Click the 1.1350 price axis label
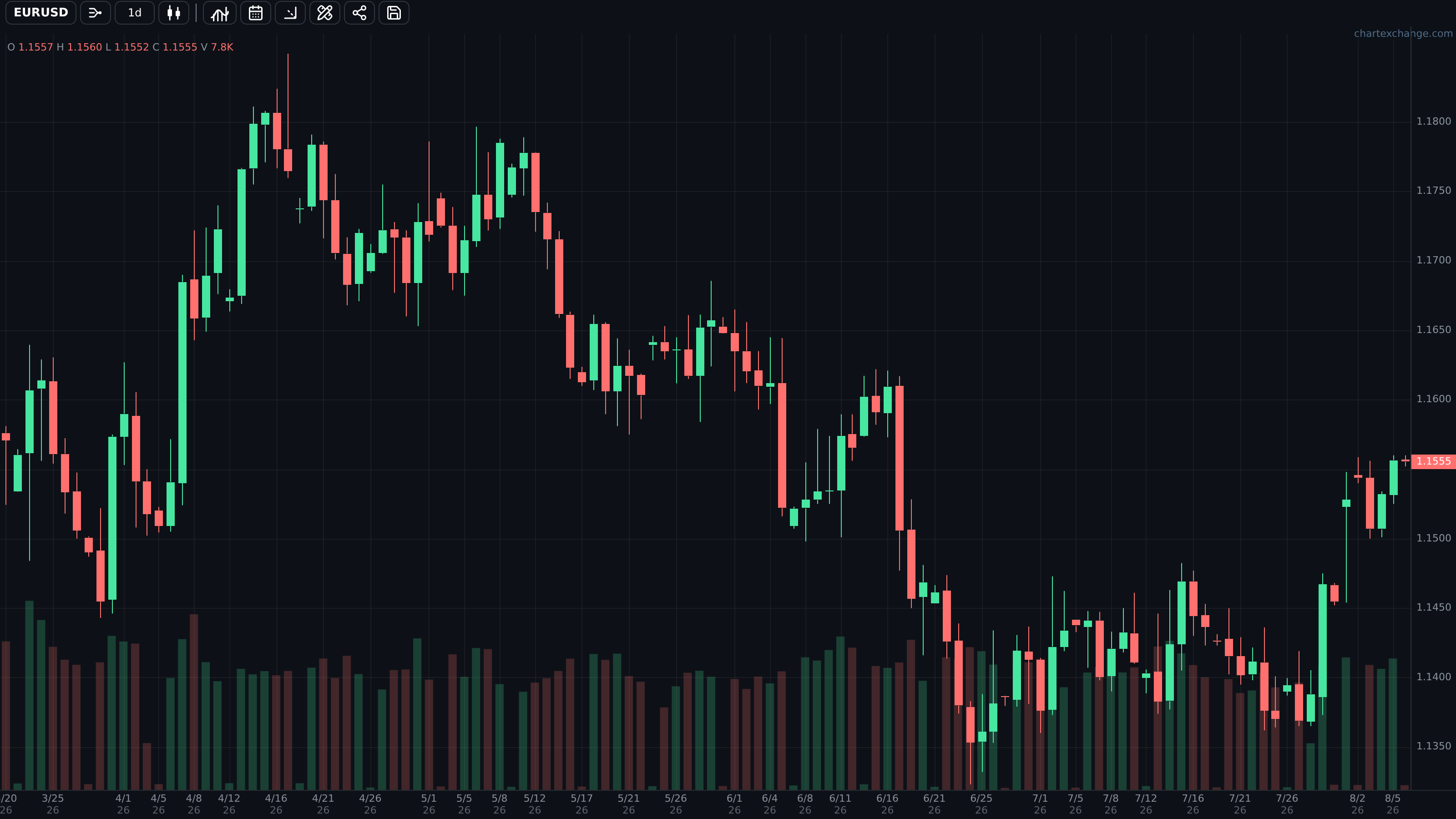Screen dimensions: 1456x819 (x=1433, y=746)
